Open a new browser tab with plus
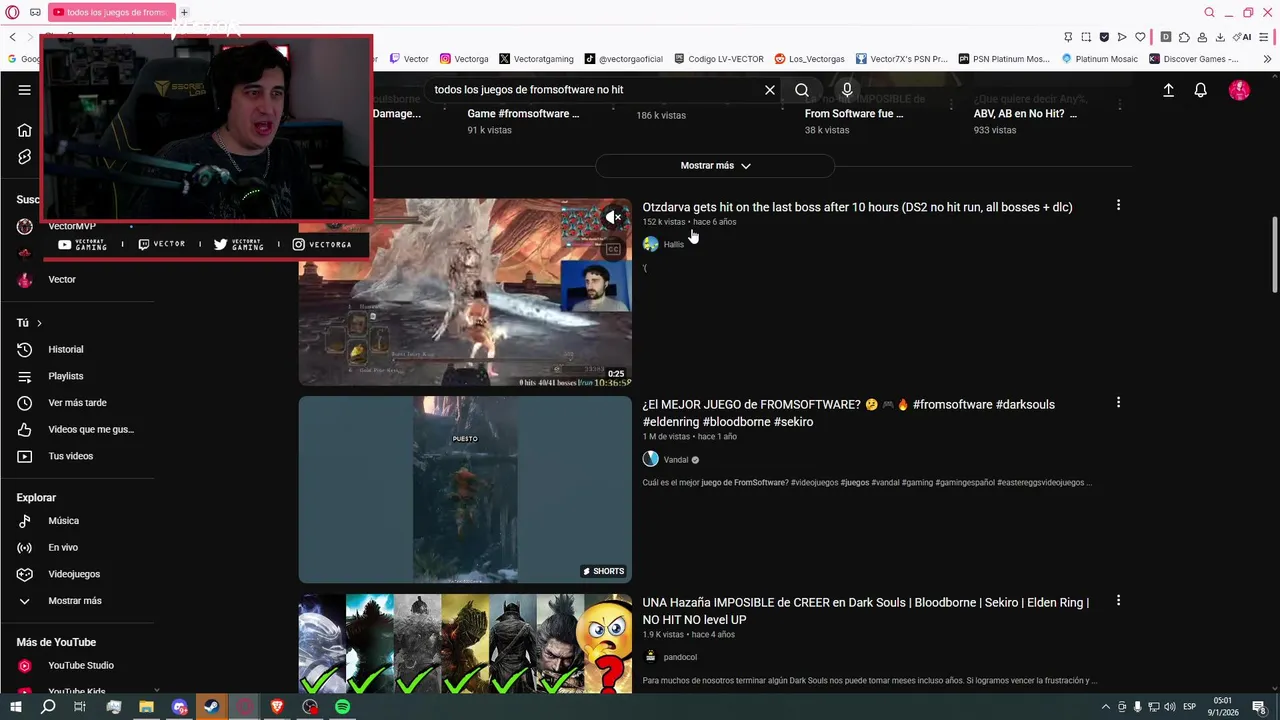1280x720 pixels. tap(184, 12)
